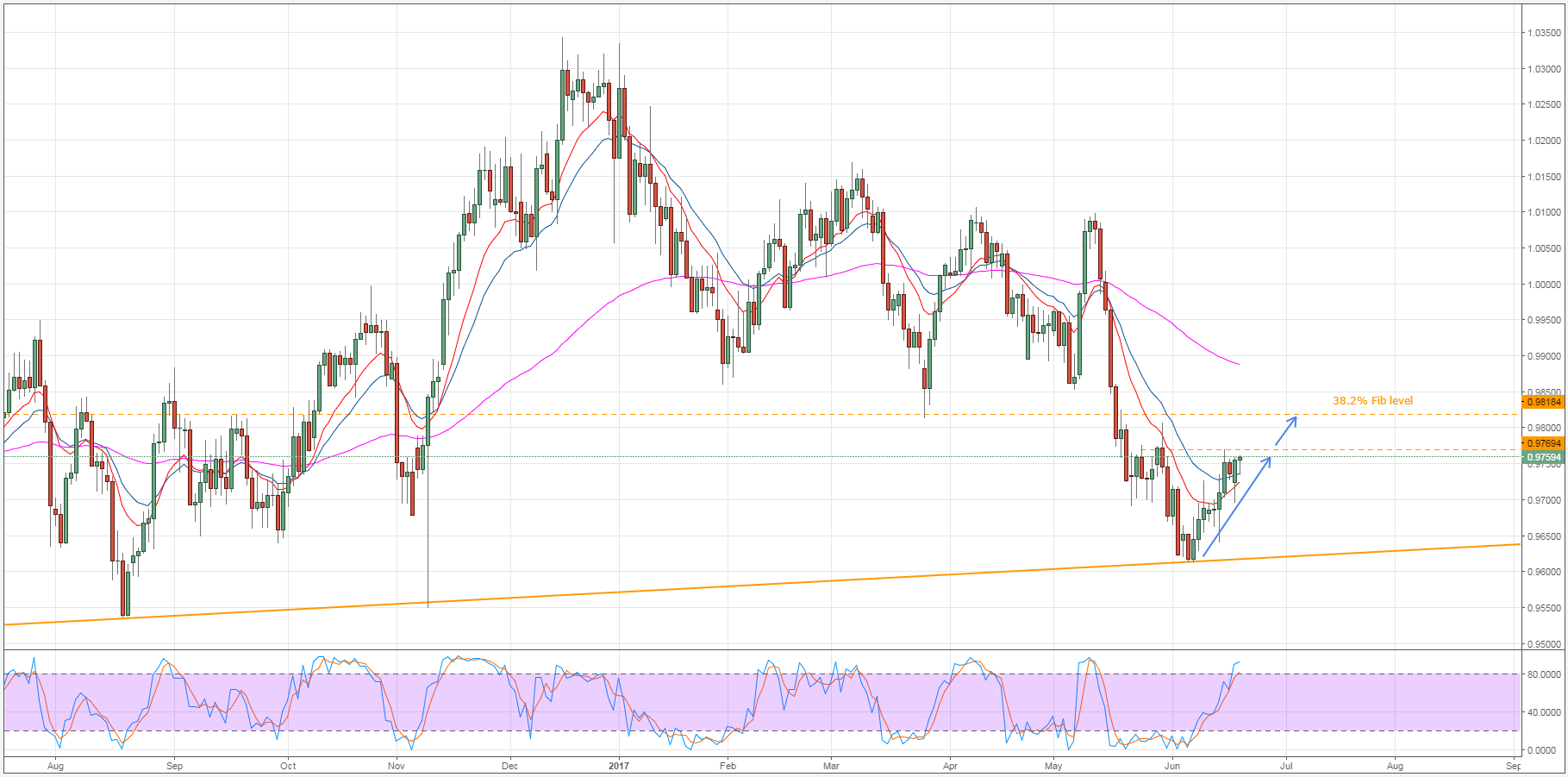Select the 1.00000 parity price label
Screen dimensions: 1568x777
pos(1544,285)
